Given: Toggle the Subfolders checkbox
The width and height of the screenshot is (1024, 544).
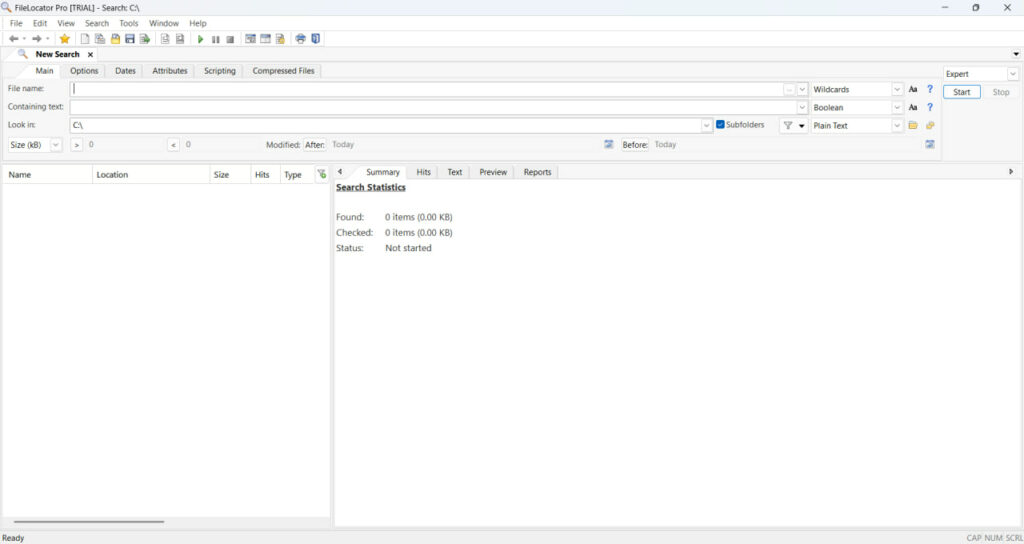Looking at the screenshot, I should (x=720, y=125).
